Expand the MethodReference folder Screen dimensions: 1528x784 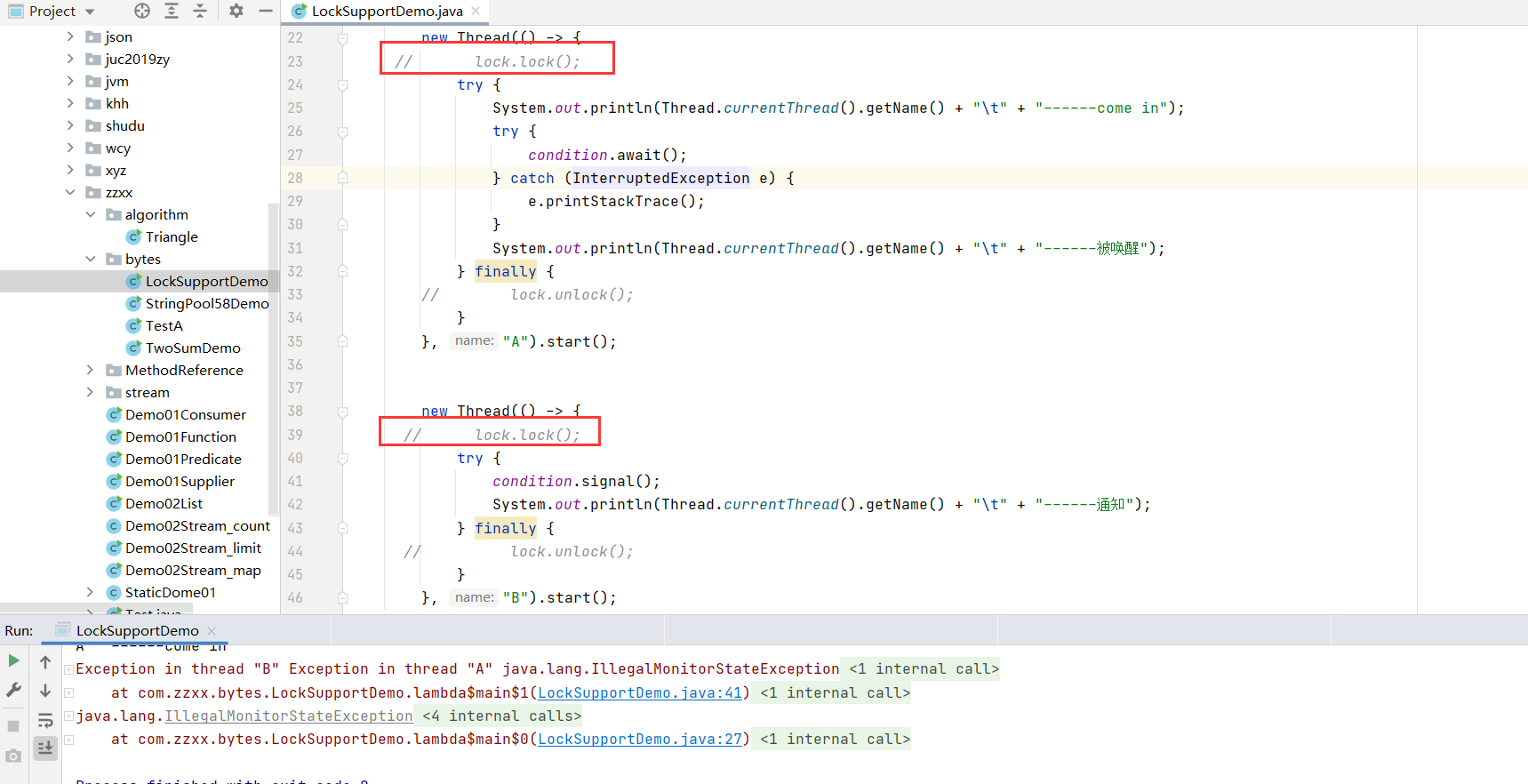(90, 370)
